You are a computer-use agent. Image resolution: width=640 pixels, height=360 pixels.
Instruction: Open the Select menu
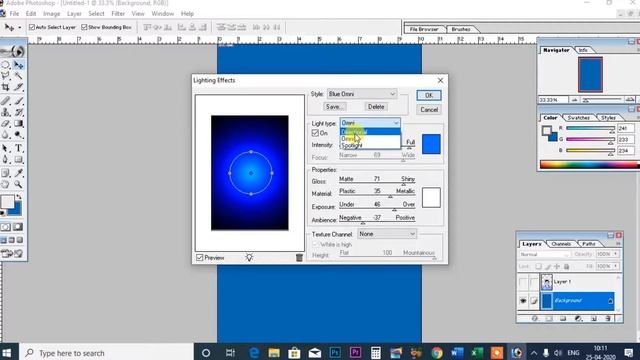(96, 13)
